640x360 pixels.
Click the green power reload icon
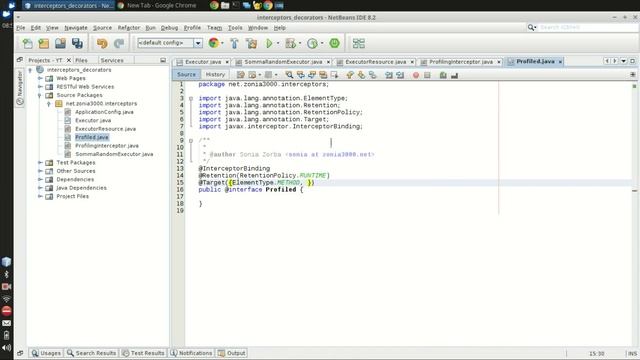tap(334, 43)
